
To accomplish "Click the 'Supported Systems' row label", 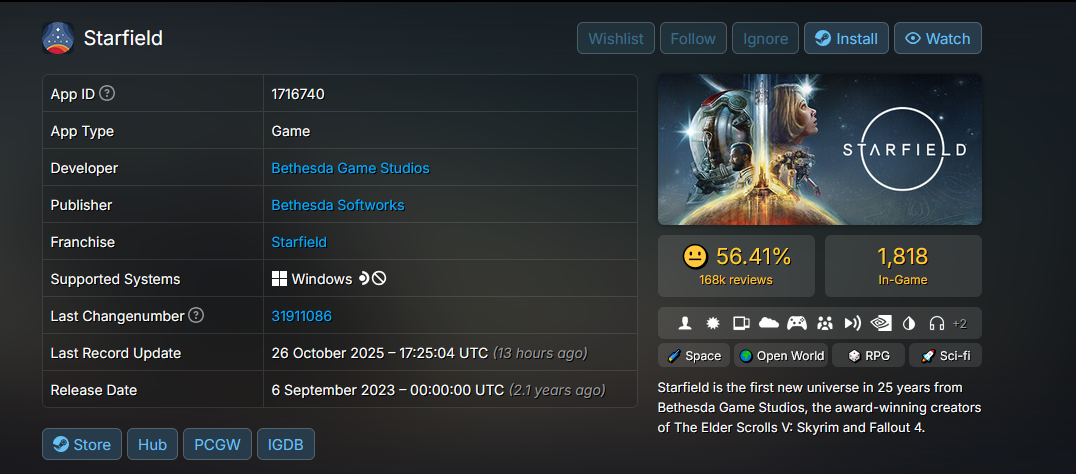I will pos(115,279).
